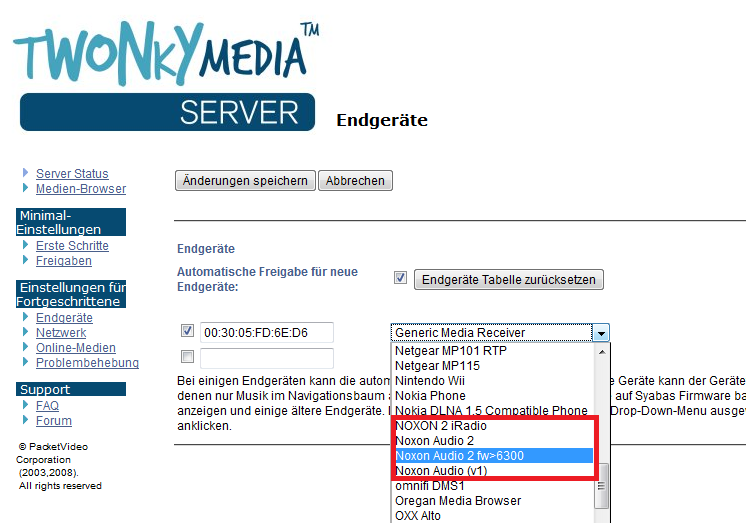The image size is (746, 523).
Task: Select Noxon Audio 2 fw>6300 option
Action: click(493, 456)
